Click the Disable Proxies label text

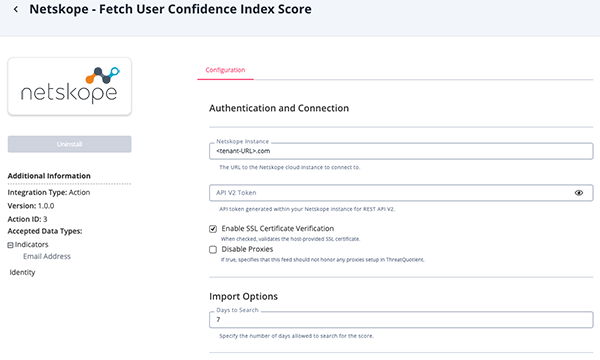[x=247, y=249]
